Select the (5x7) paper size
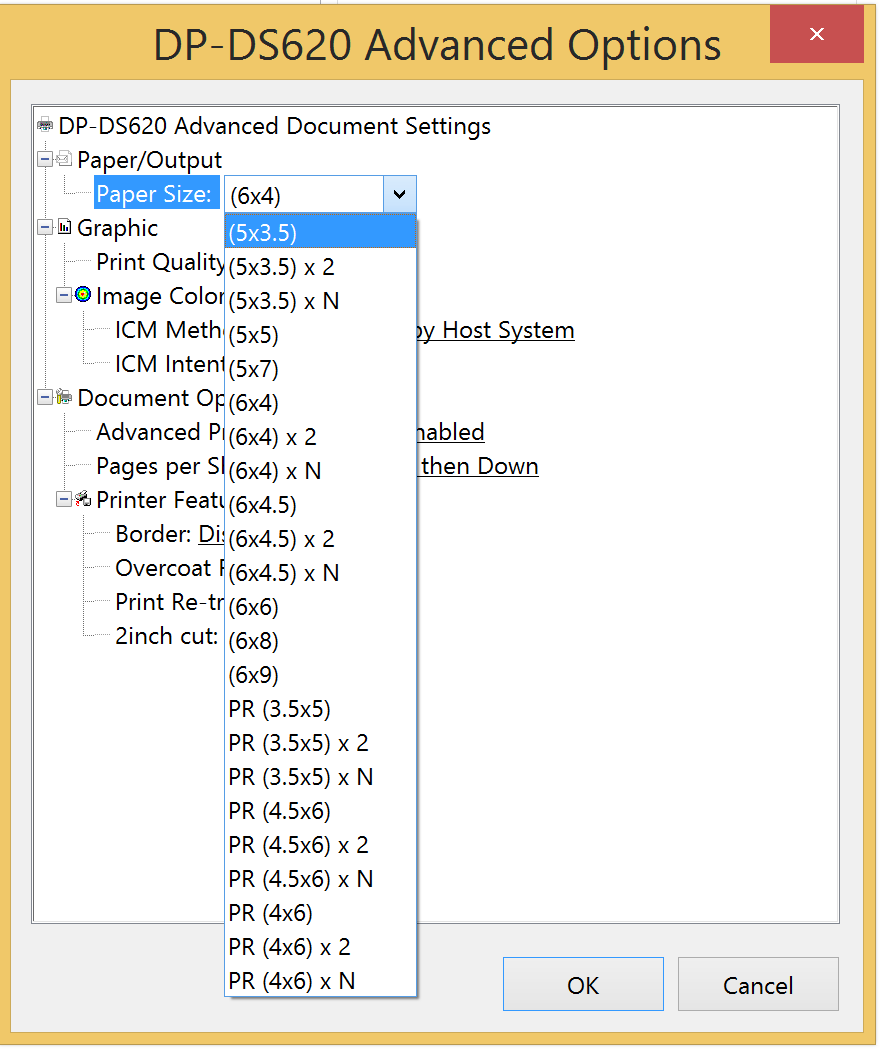Viewport: 882px width, 1050px height. [321, 369]
